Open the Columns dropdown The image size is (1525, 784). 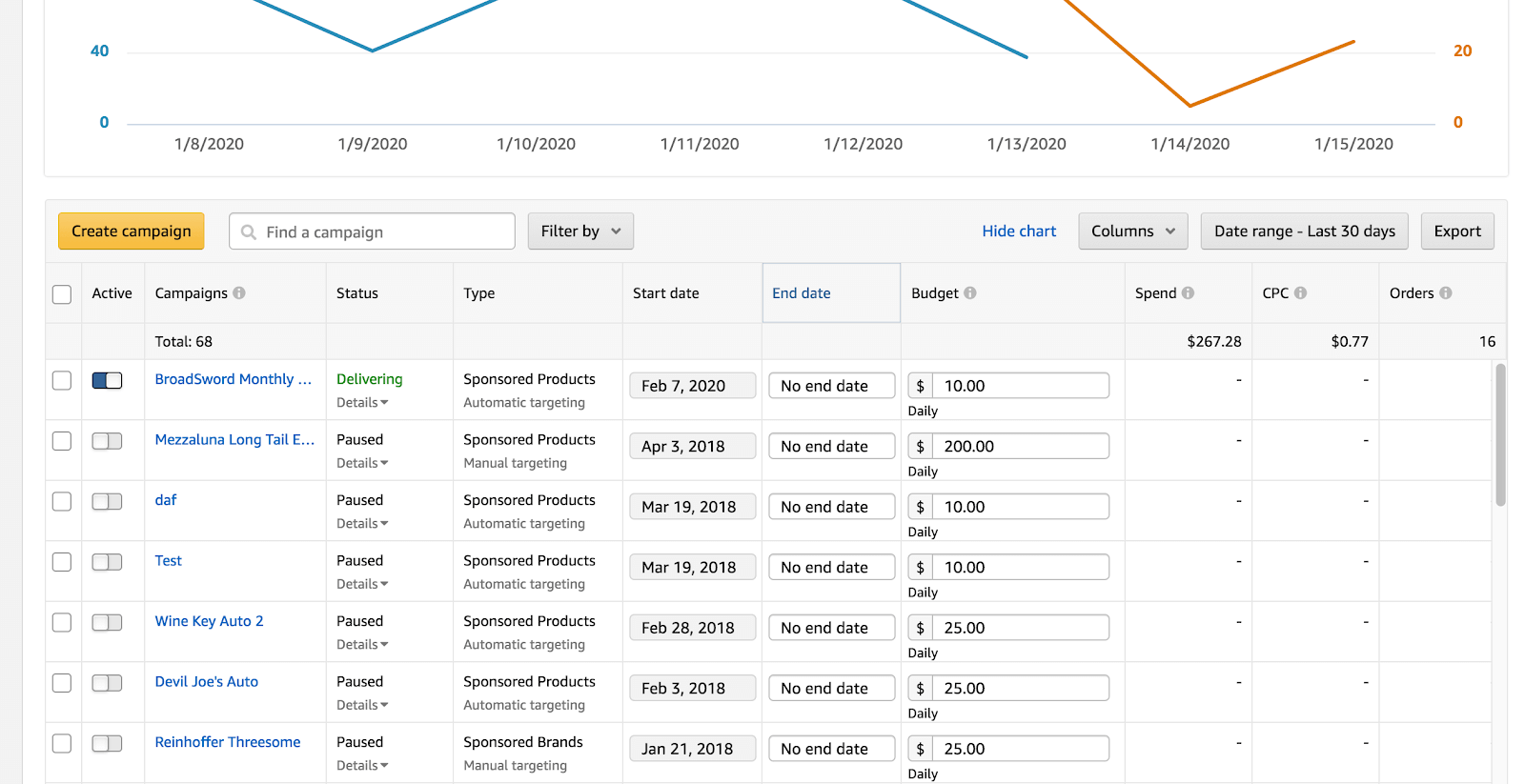click(x=1132, y=231)
